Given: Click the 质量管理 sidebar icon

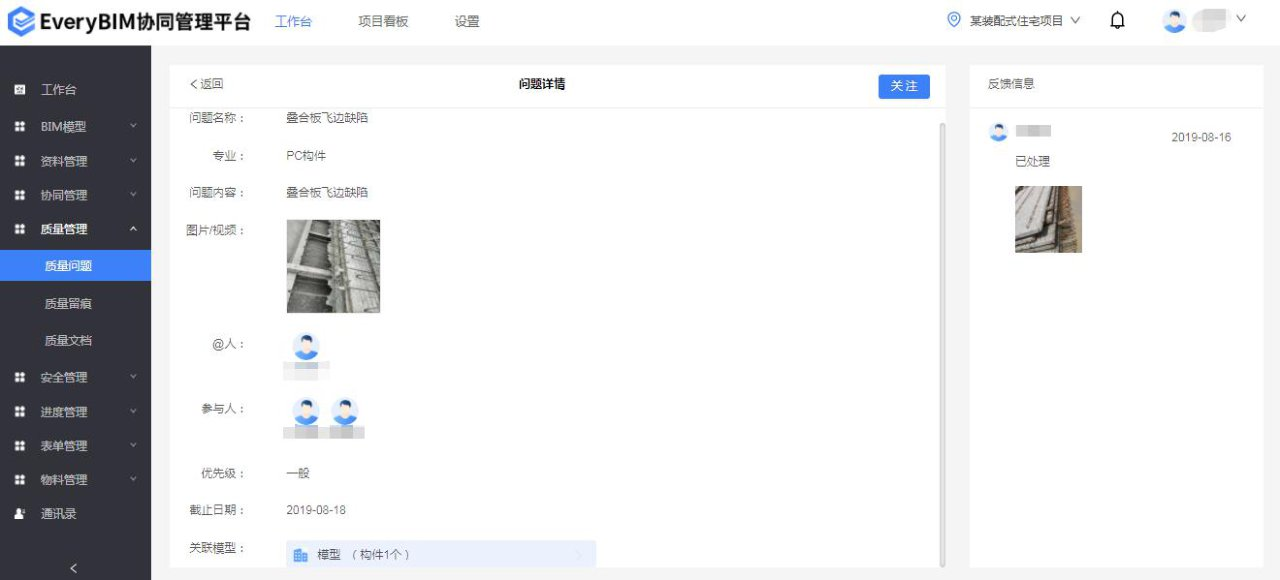Looking at the screenshot, I should pyautogui.click(x=19, y=229).
